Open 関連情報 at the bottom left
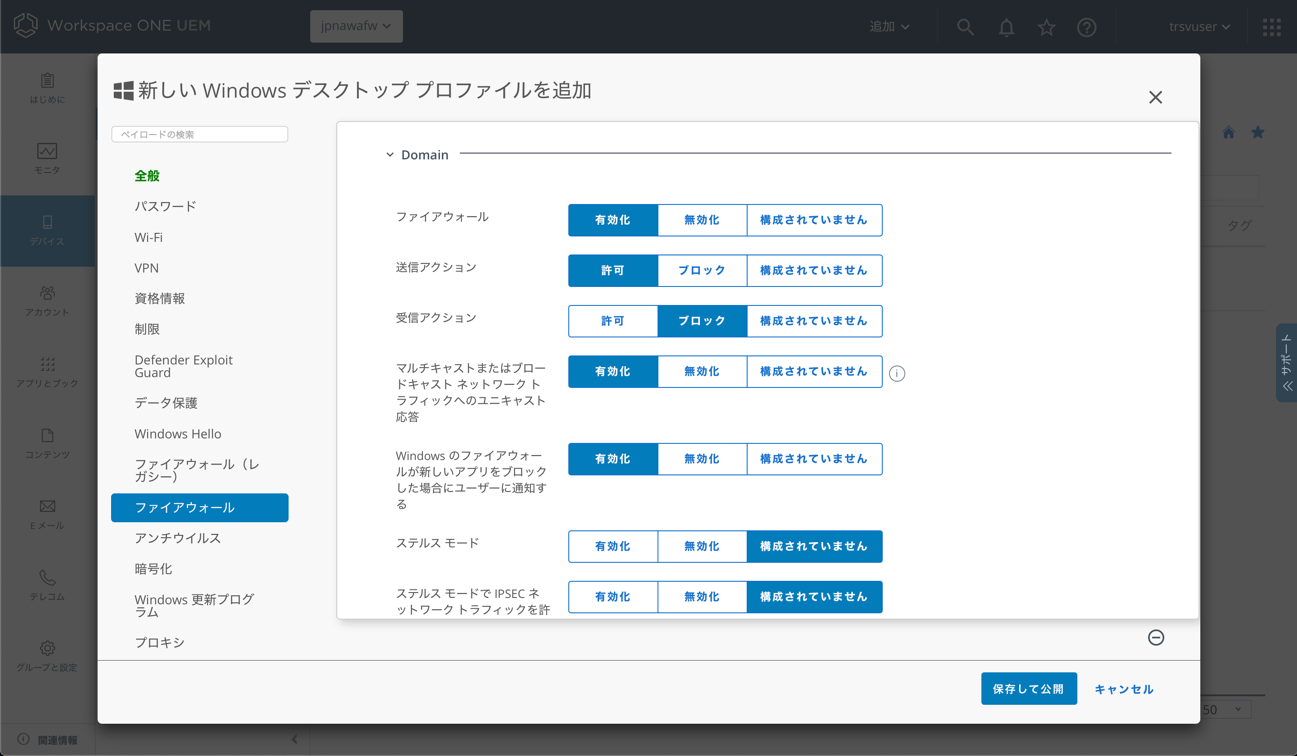Viewport: 1297px width, 756px height. (x=47, y=740)
